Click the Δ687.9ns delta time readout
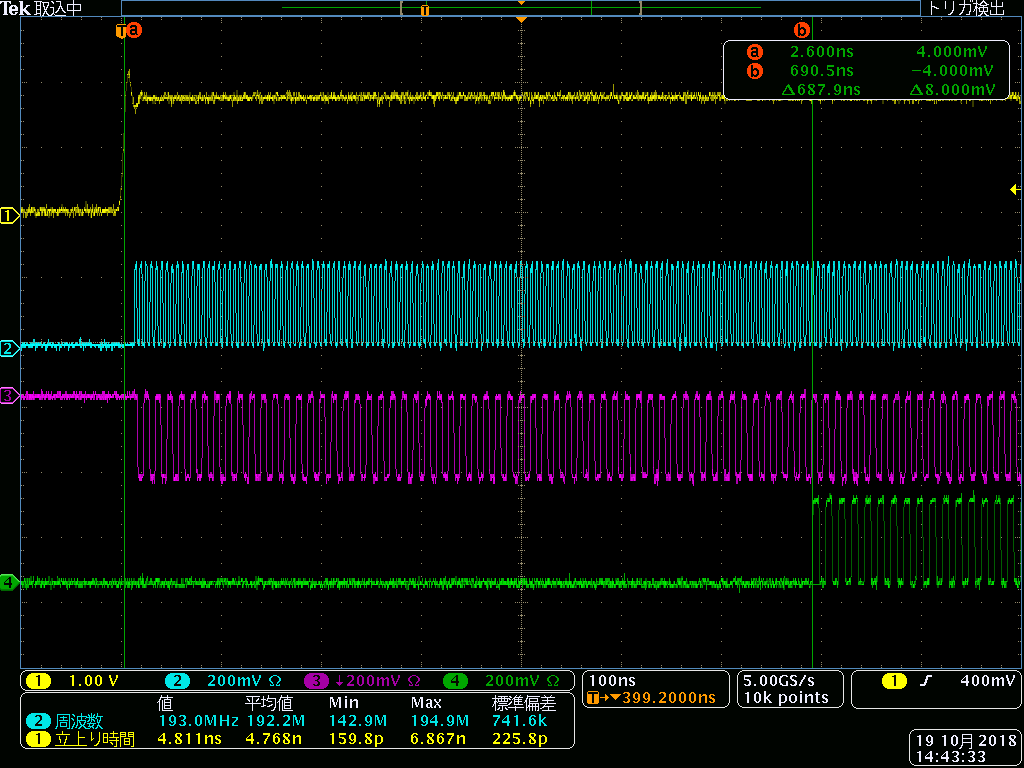The height and width of the screenshot is (768, 1024). click(821, 89)
